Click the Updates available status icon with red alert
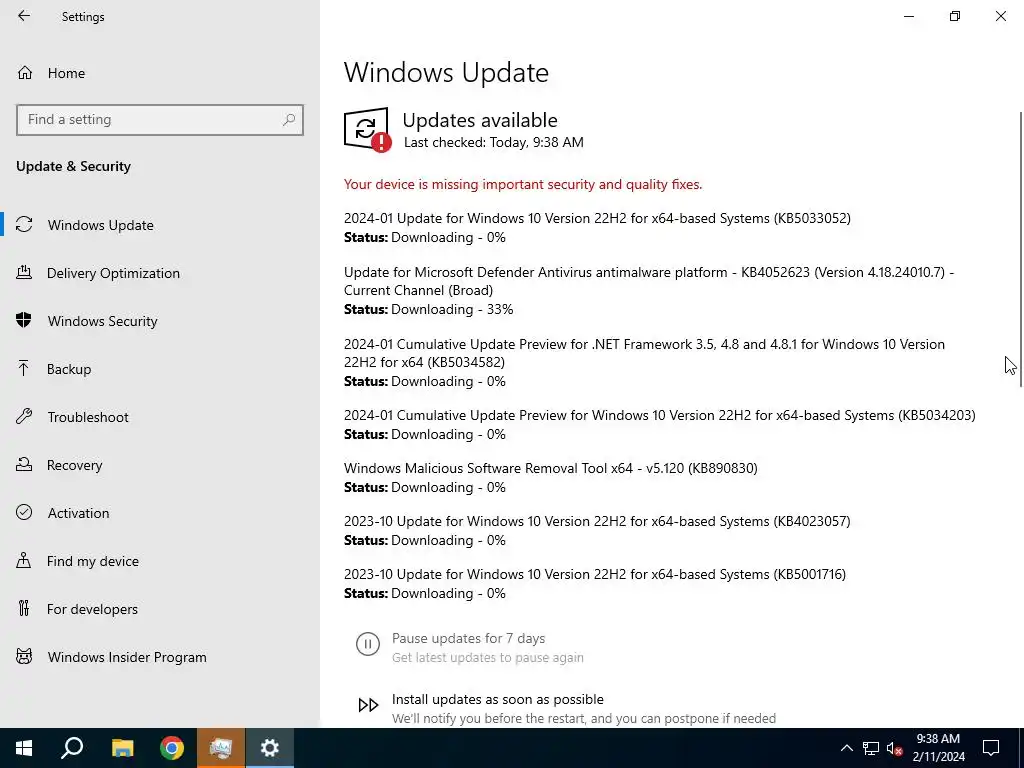 (367, 129)
